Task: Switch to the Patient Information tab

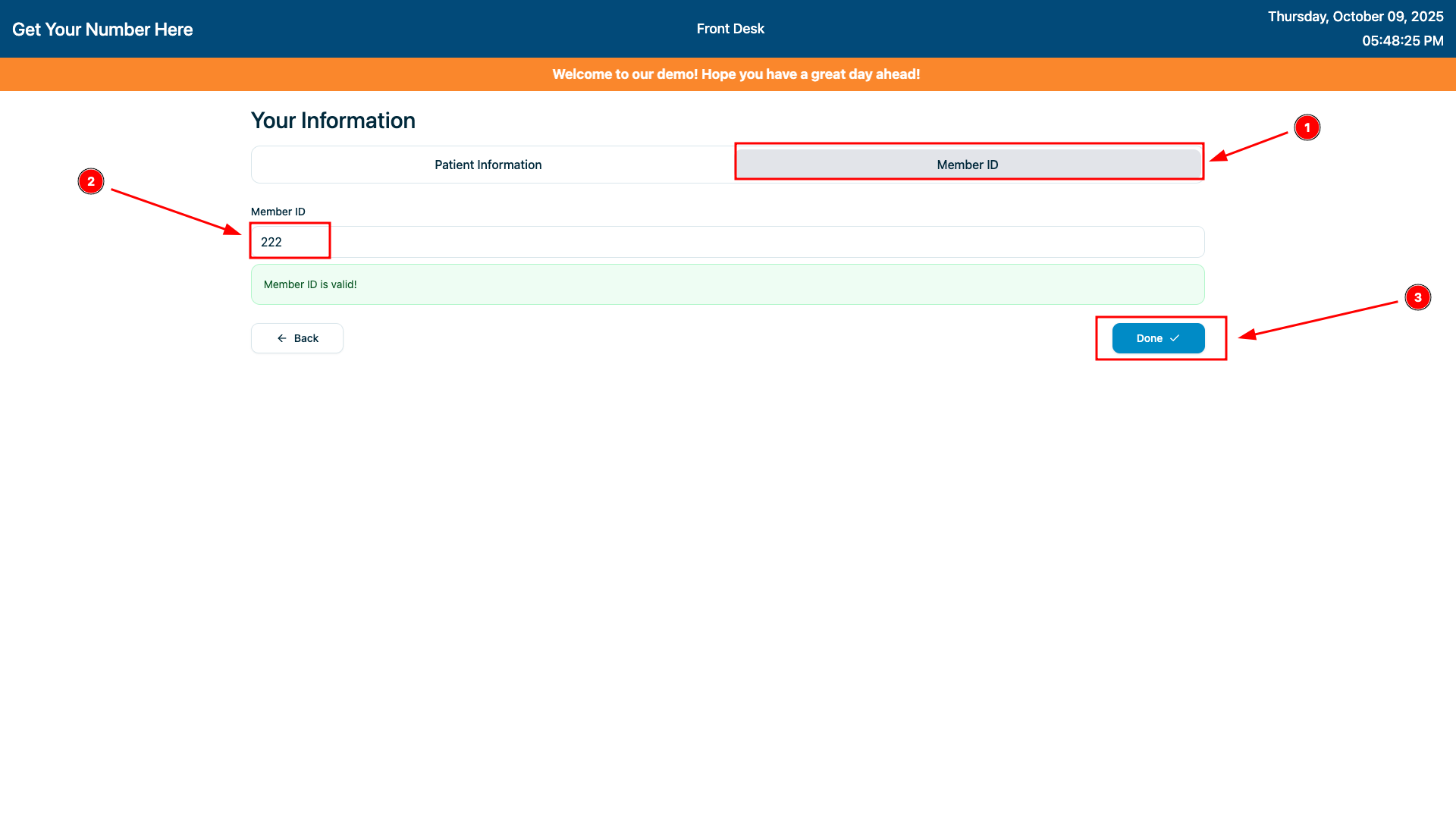Action: [488, 165]
